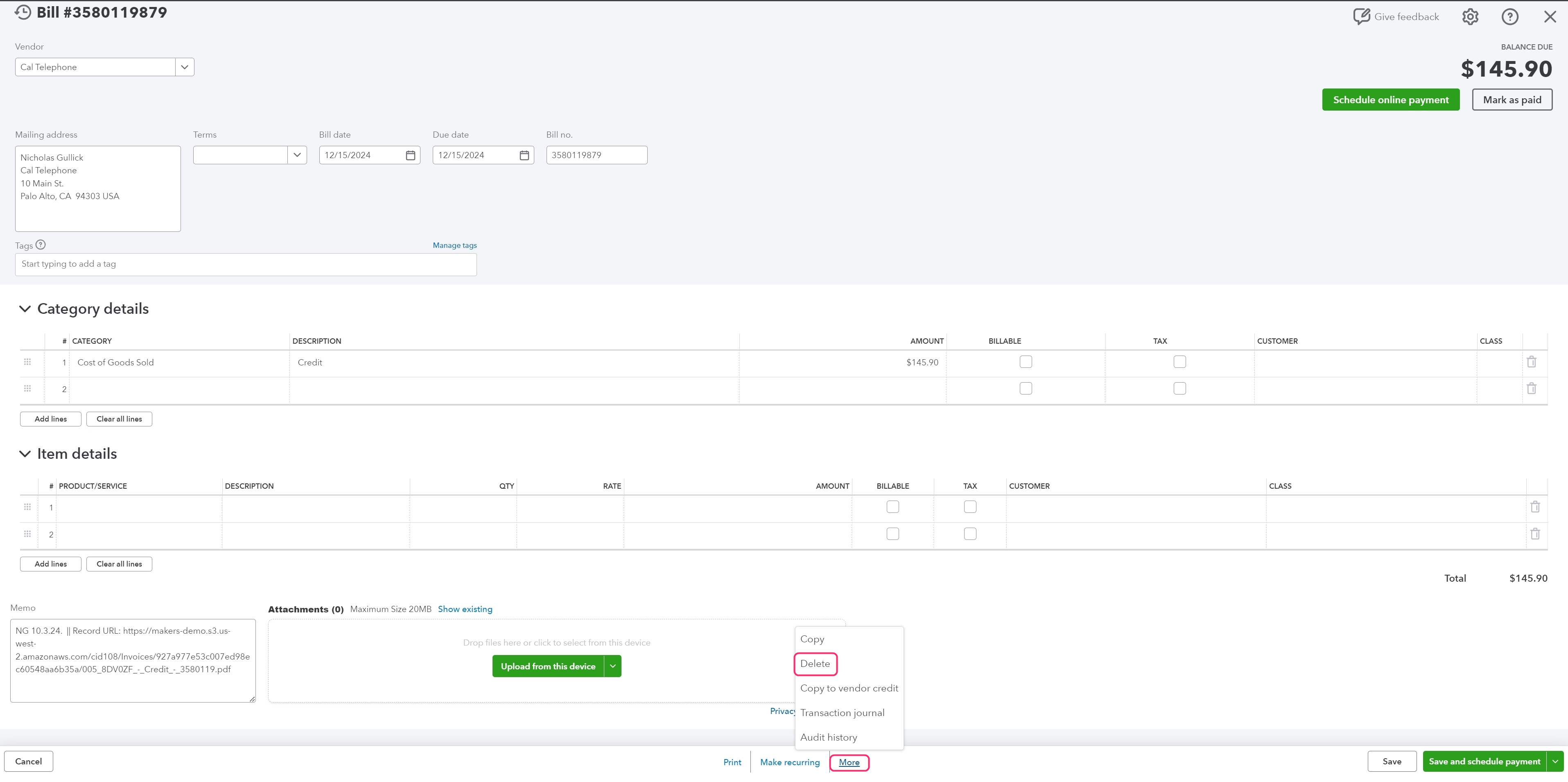
Task: Open the Due date calendar picker
Action: click(524, 155)
